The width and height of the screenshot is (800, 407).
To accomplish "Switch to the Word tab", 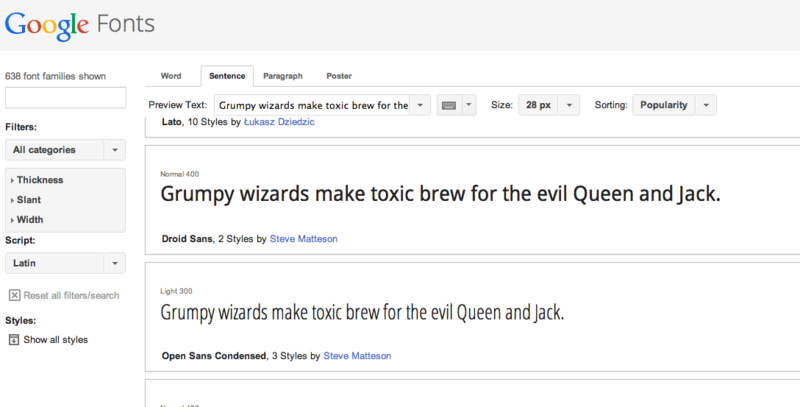I will pos(171,76).
